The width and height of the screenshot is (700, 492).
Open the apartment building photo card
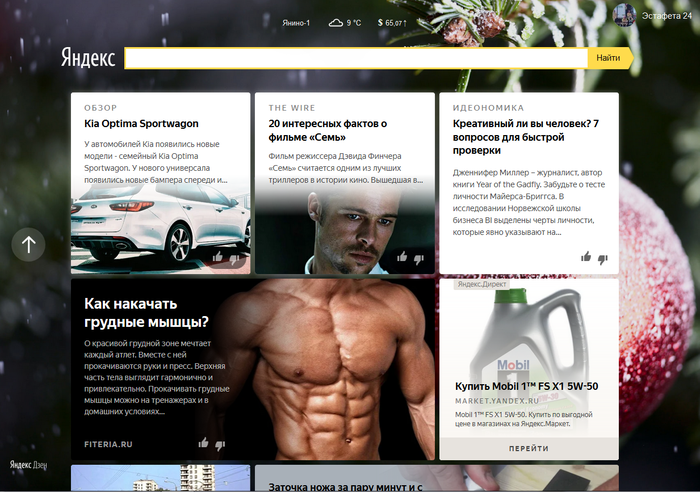pos(160,478)
